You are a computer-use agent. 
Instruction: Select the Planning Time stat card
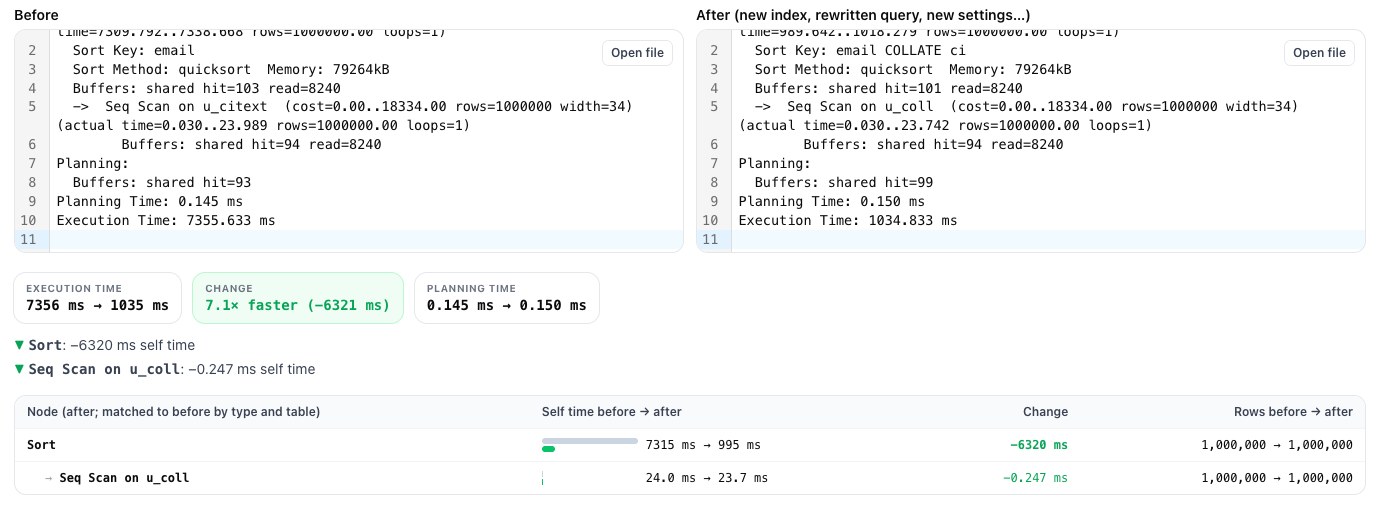click(506, 298)
